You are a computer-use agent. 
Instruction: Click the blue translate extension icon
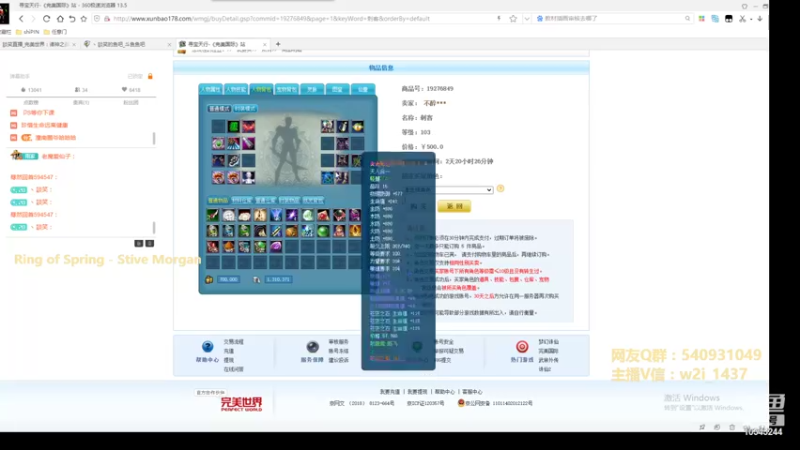click(x=715, y=18)
